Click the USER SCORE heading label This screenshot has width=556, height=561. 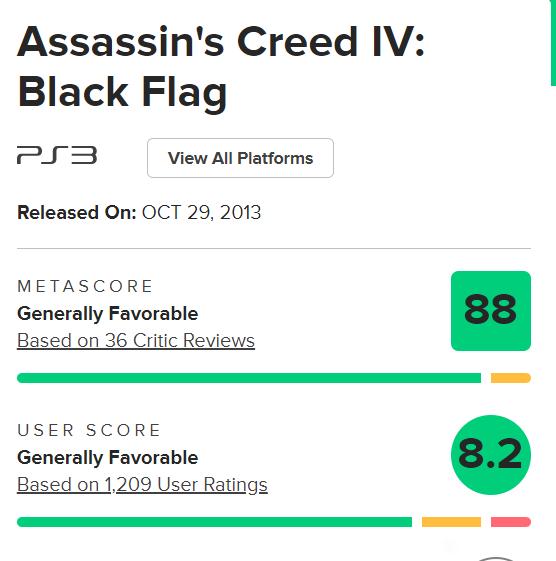tap(89, 430)
